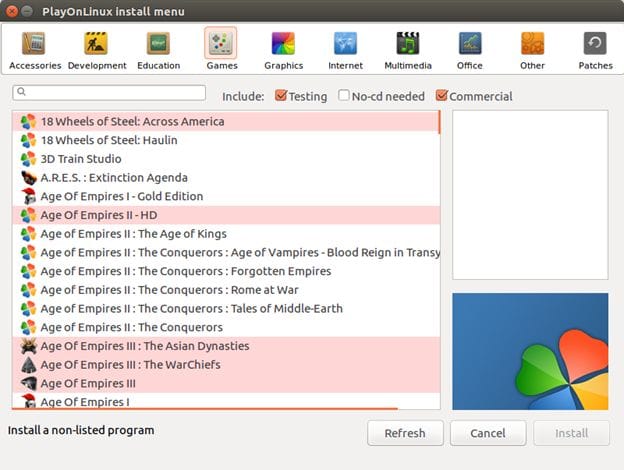Image resolution: width=624 pixels, height=470 pixels.
Task: Click the Asian Dynasties game icon
Action: coord(28,346)
